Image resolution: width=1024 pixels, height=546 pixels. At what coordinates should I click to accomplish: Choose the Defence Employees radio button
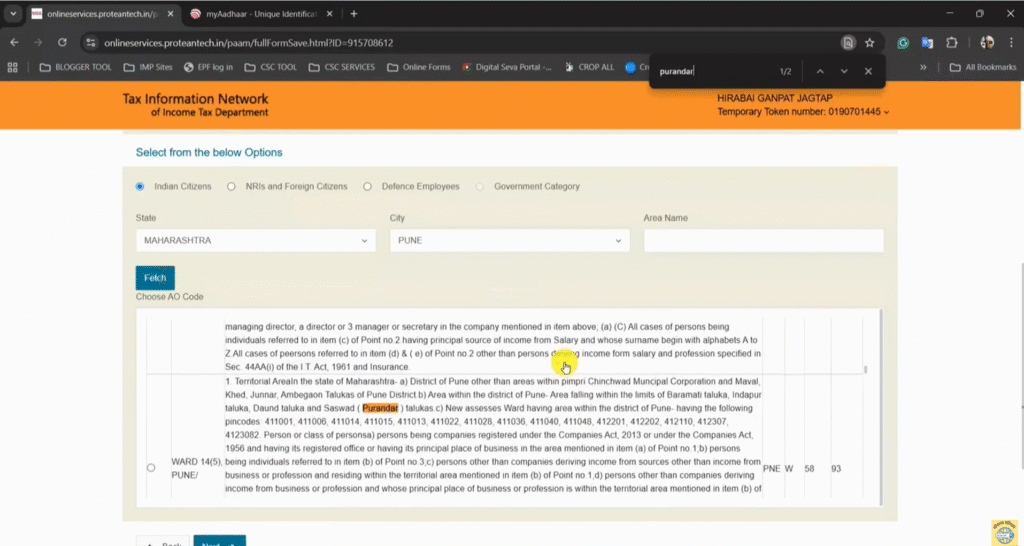click(368, 186)
